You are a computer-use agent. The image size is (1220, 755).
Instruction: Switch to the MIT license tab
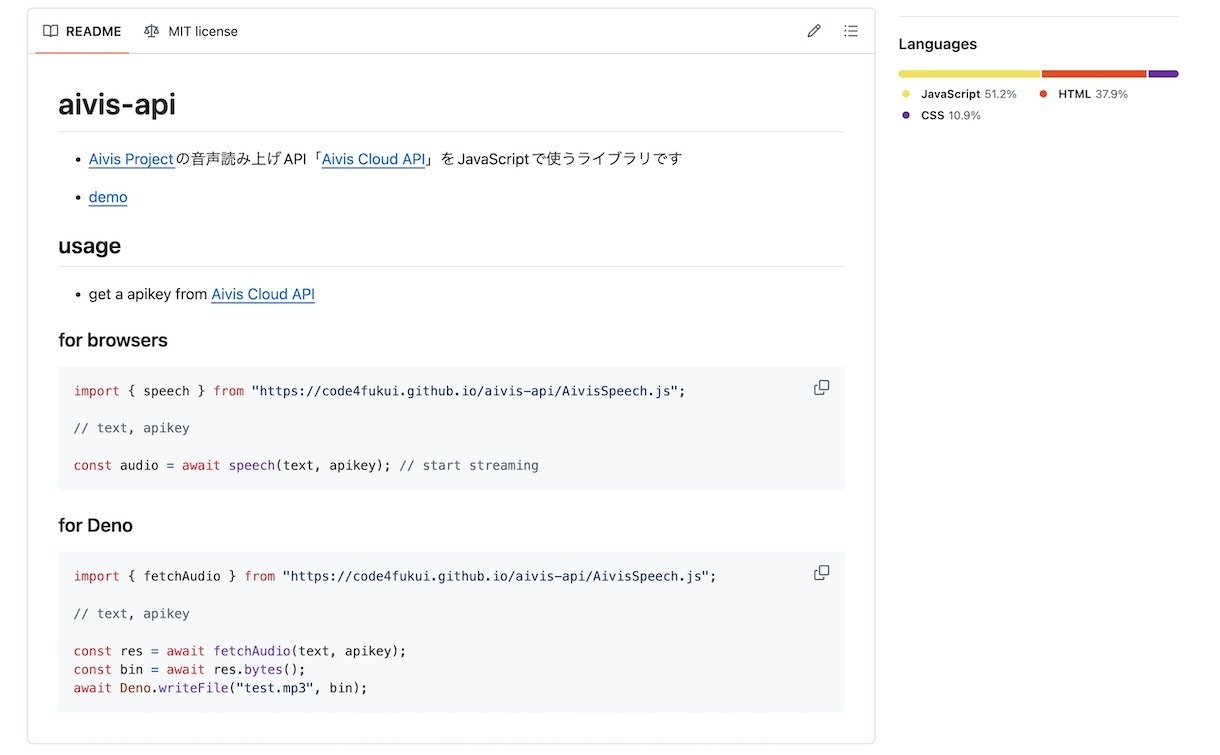(191, 31)
